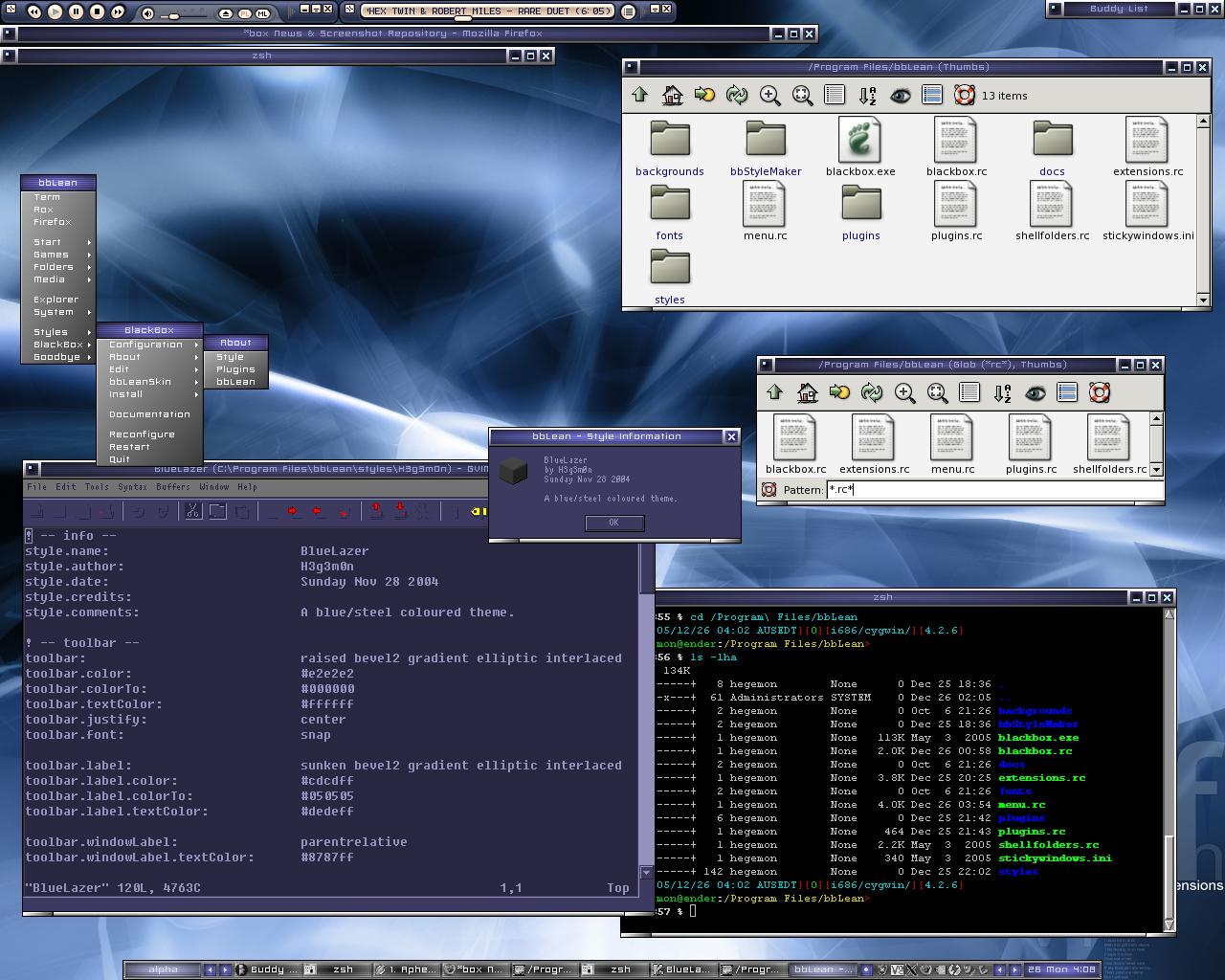
Task: Click Reconfigure in BlackBox submenu
Action: click(x=149, y=434)
